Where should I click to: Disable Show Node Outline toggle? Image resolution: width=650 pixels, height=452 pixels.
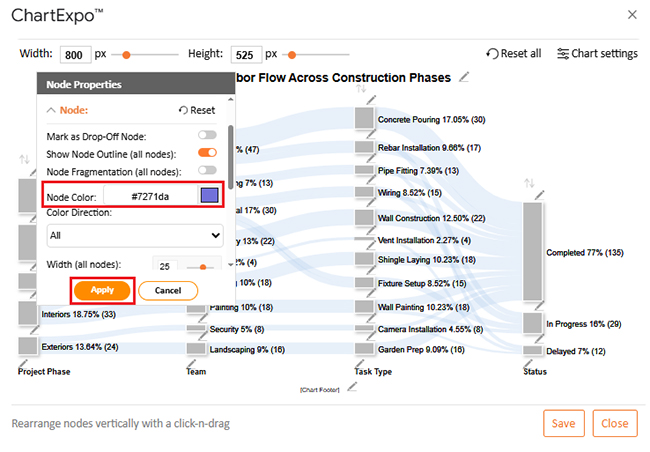coord(207,153)
